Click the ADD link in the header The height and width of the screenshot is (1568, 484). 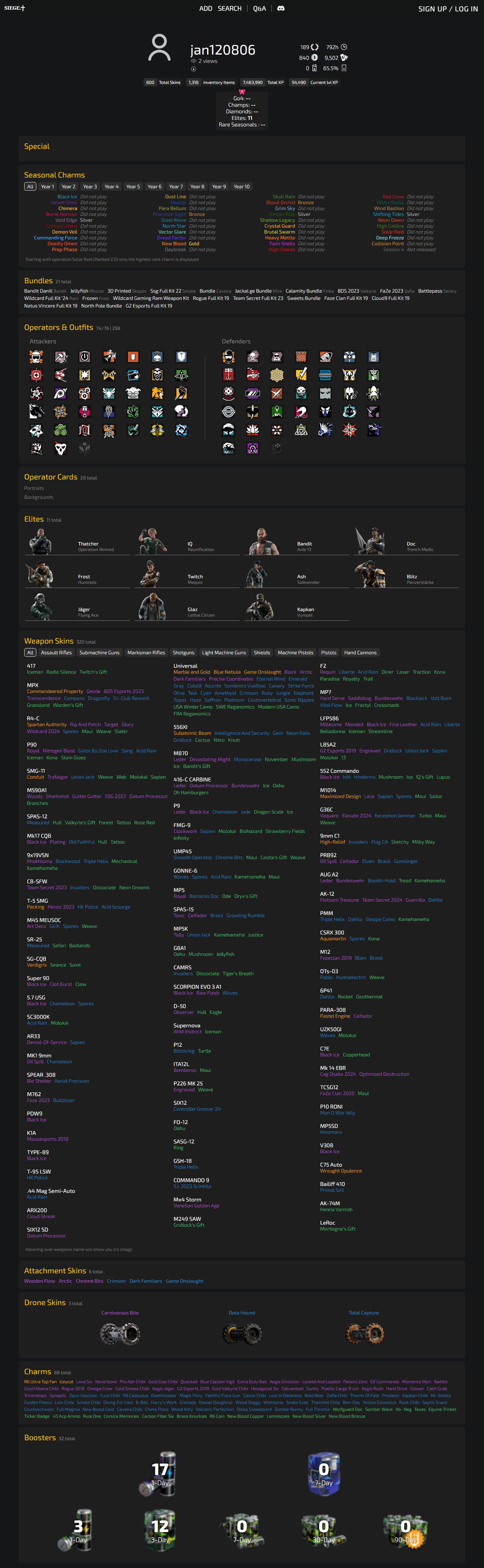[x=206, y=9]
